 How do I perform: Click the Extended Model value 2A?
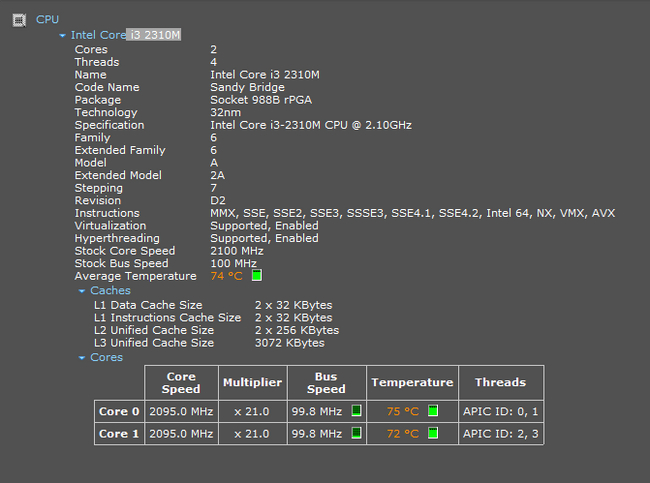coord(218,175)
